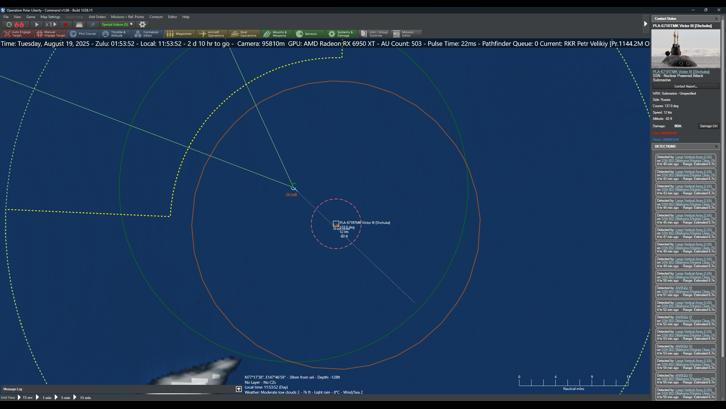Screen dimensions: 726x409
Task: Click the double red circles toolbar icon
Action: 19,25
